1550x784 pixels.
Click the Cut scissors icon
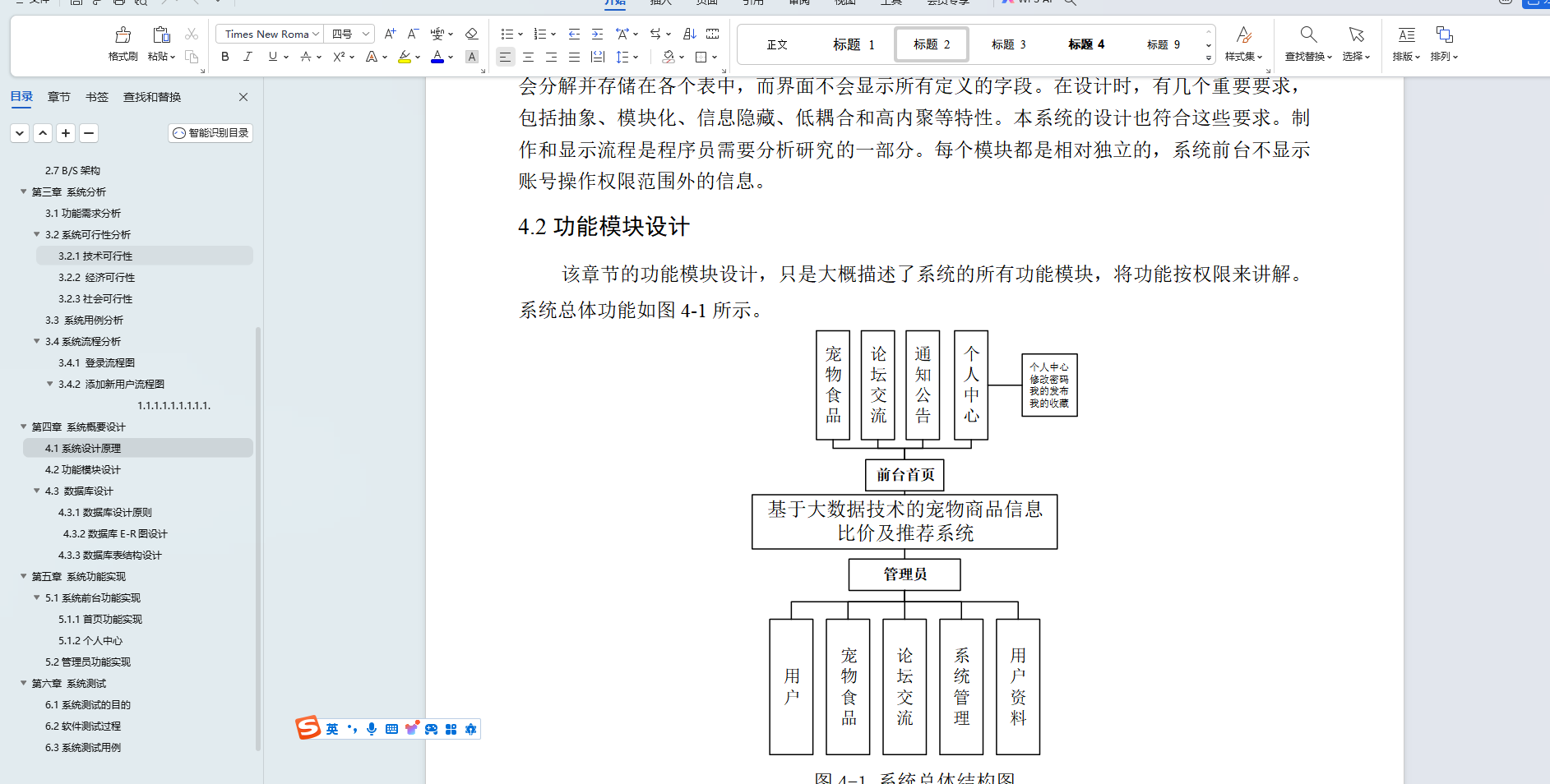[x=192, y=35]
